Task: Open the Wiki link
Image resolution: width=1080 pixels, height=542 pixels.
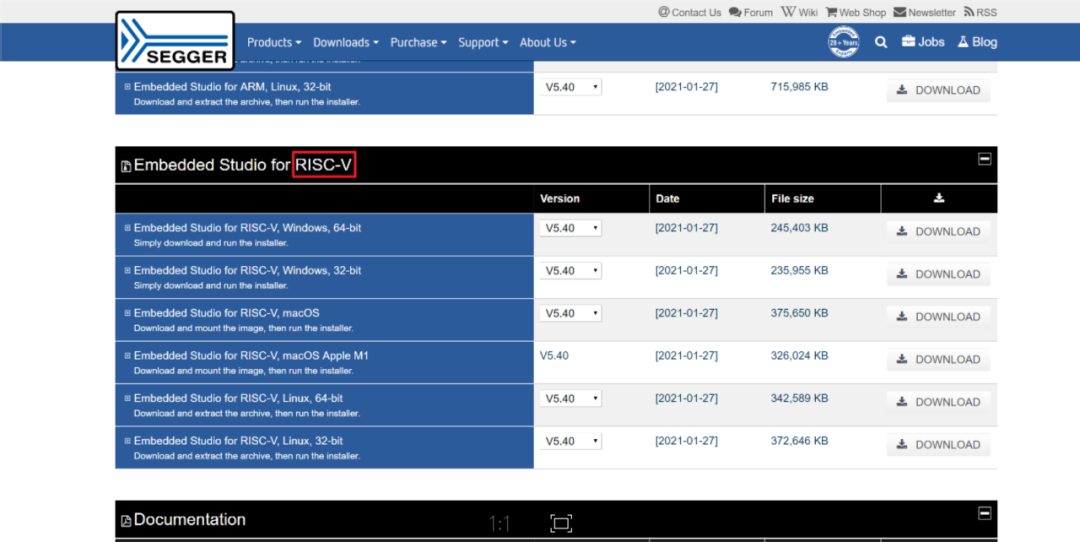Action: pyautogui.click(x=799, y=12)
